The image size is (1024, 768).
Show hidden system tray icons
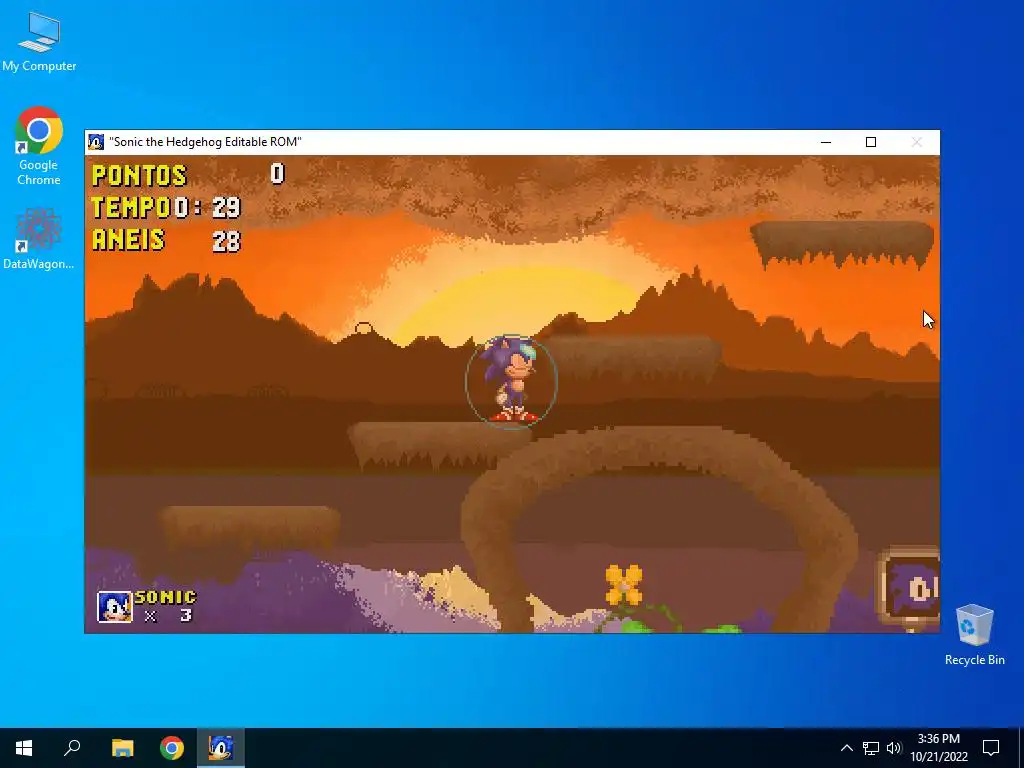(846, 748)
